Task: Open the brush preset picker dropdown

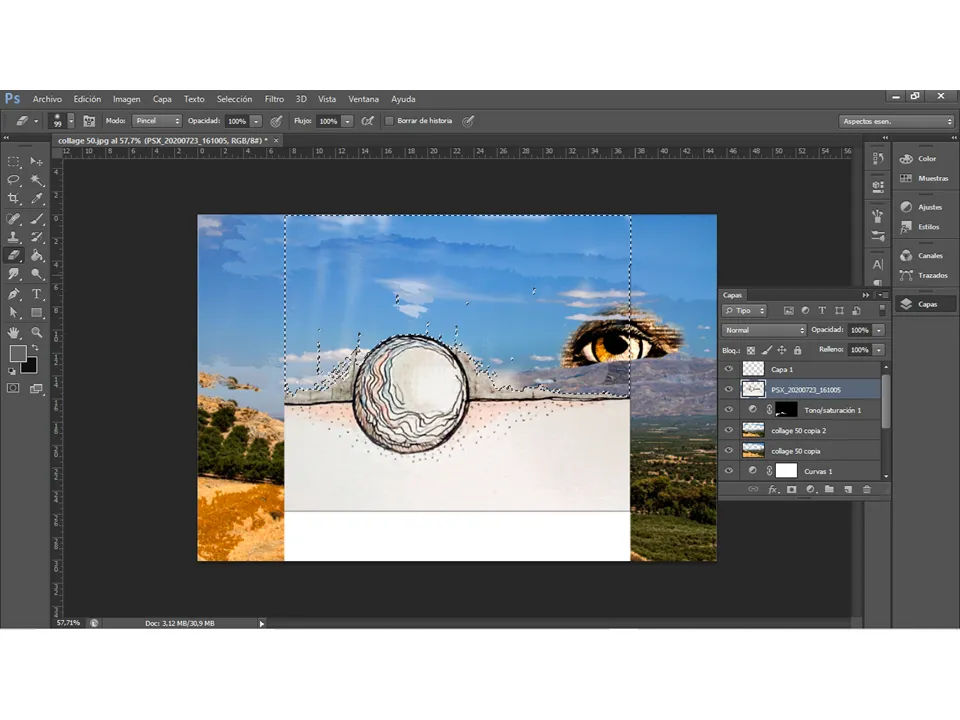Action: point(71,121)
